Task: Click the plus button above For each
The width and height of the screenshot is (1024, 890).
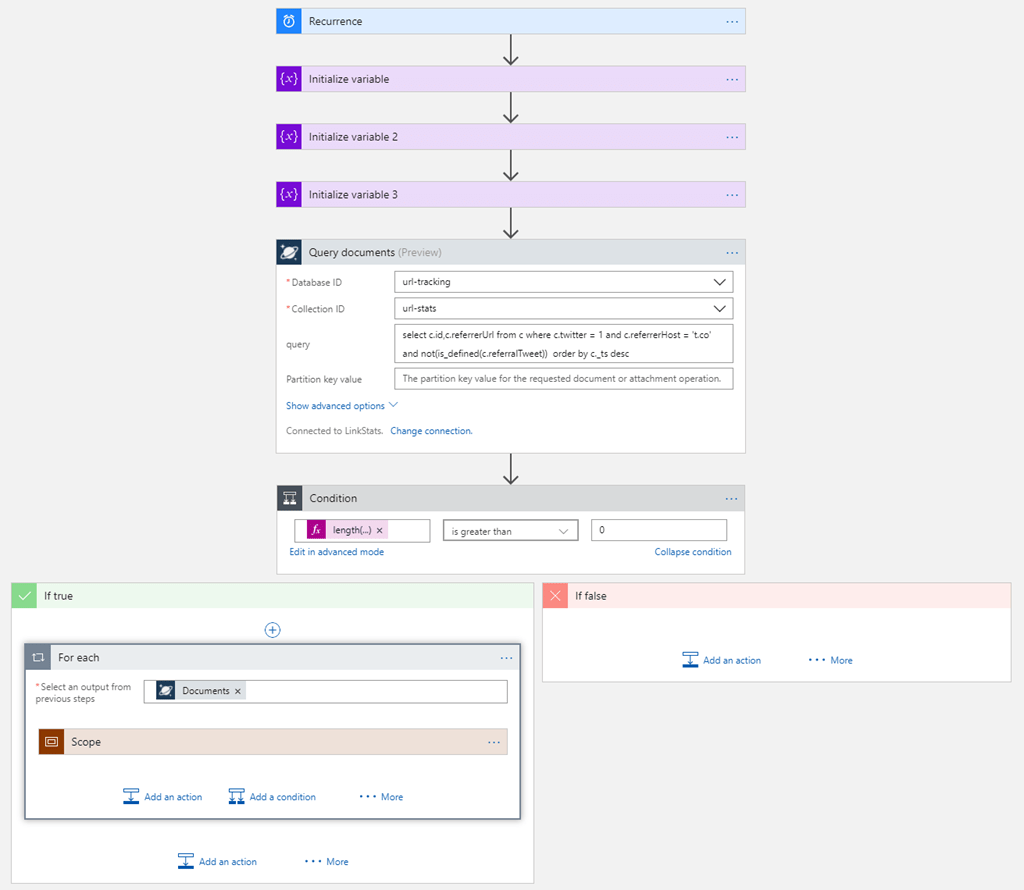Action: (271, 629)
